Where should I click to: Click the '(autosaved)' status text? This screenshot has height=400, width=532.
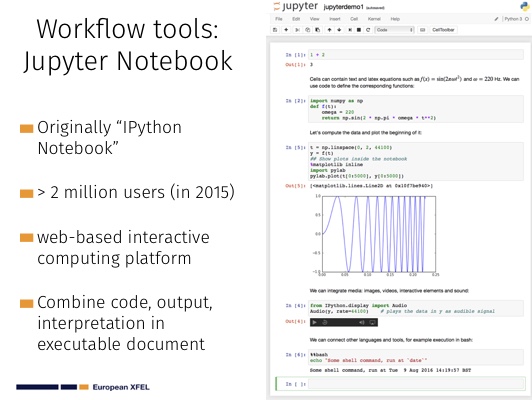(375, 8)
